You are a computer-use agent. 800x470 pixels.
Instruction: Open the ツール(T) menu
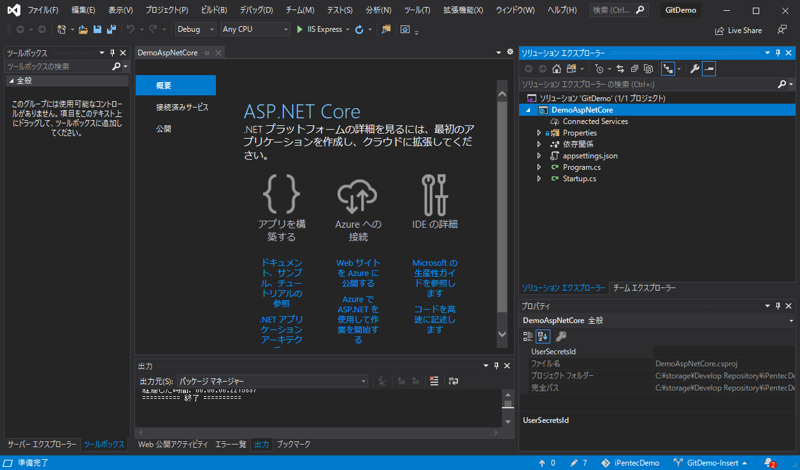point(417,10)
